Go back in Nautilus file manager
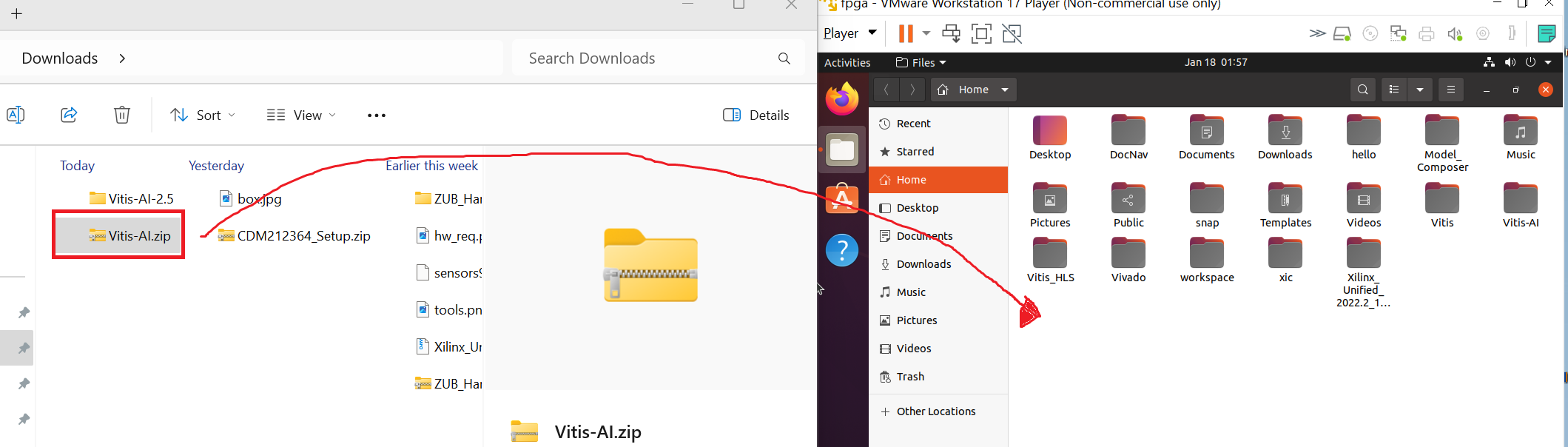The image size is (1568, 447). tap(886, 90)
